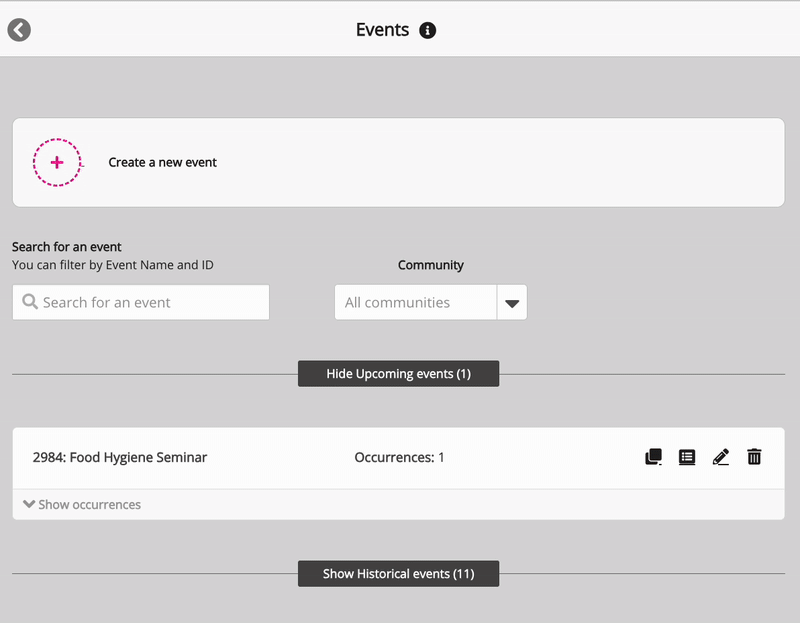
Task: Open the Events info icon
Action: (428, 30)
